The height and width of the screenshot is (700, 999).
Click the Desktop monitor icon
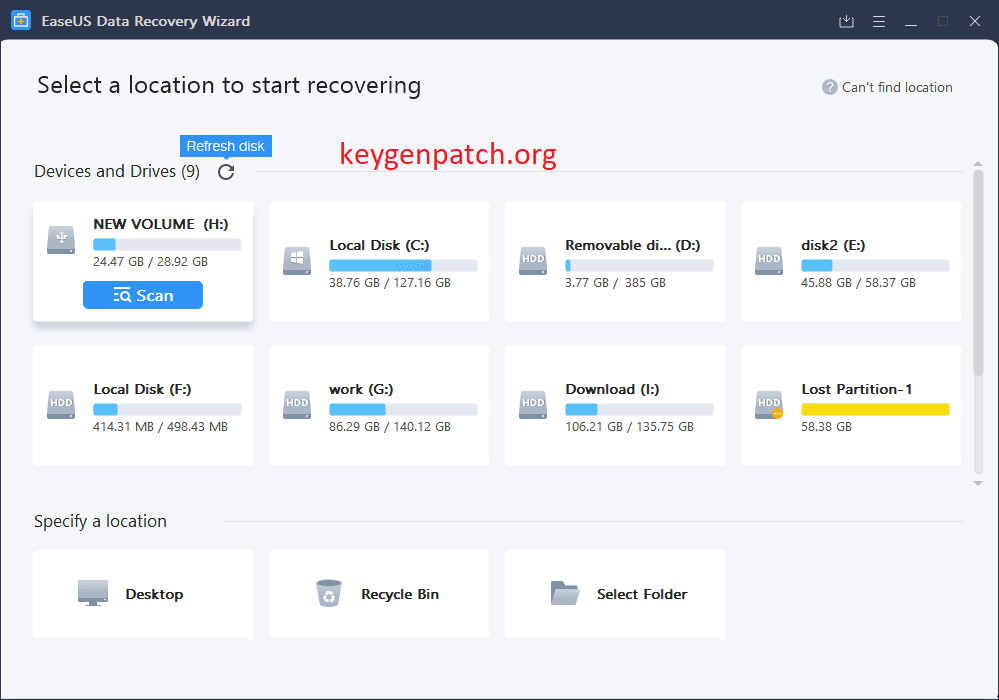[93, 593]
